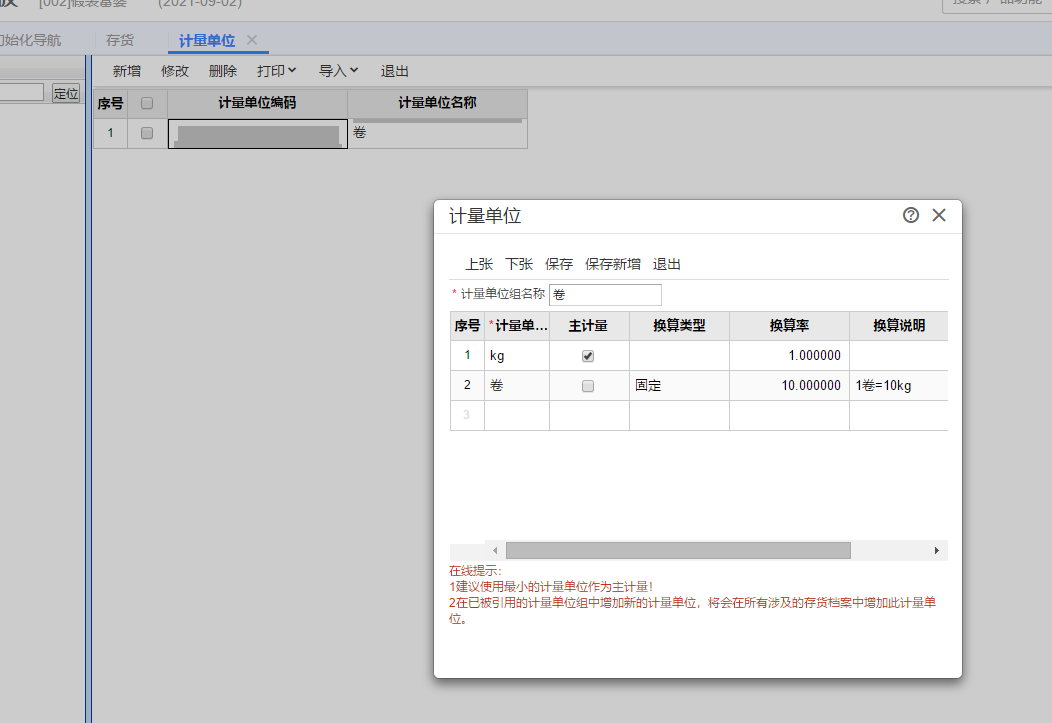Click the 换算类型 column header
1052x723 pixels.
click(679, 326)
